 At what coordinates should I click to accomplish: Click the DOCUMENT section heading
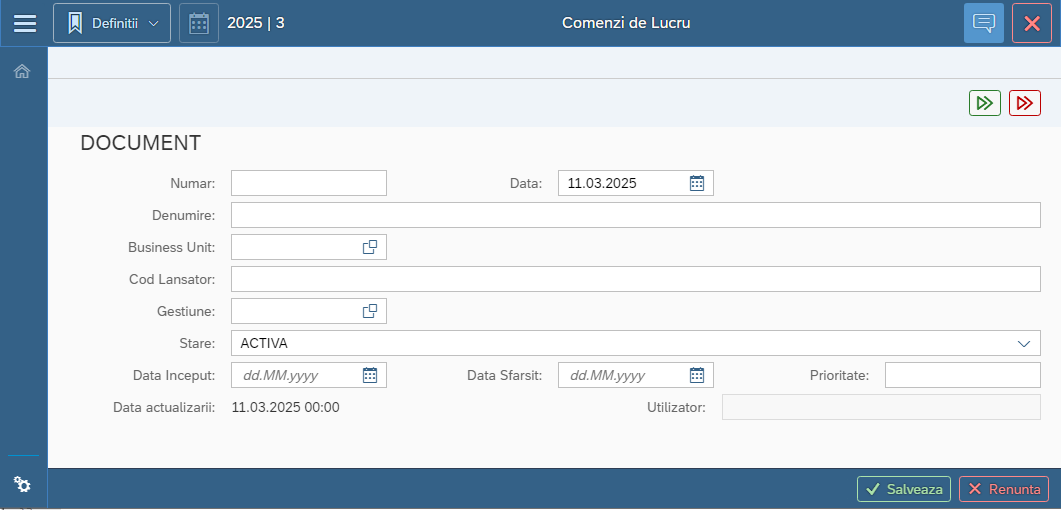[x=141, y=143]
